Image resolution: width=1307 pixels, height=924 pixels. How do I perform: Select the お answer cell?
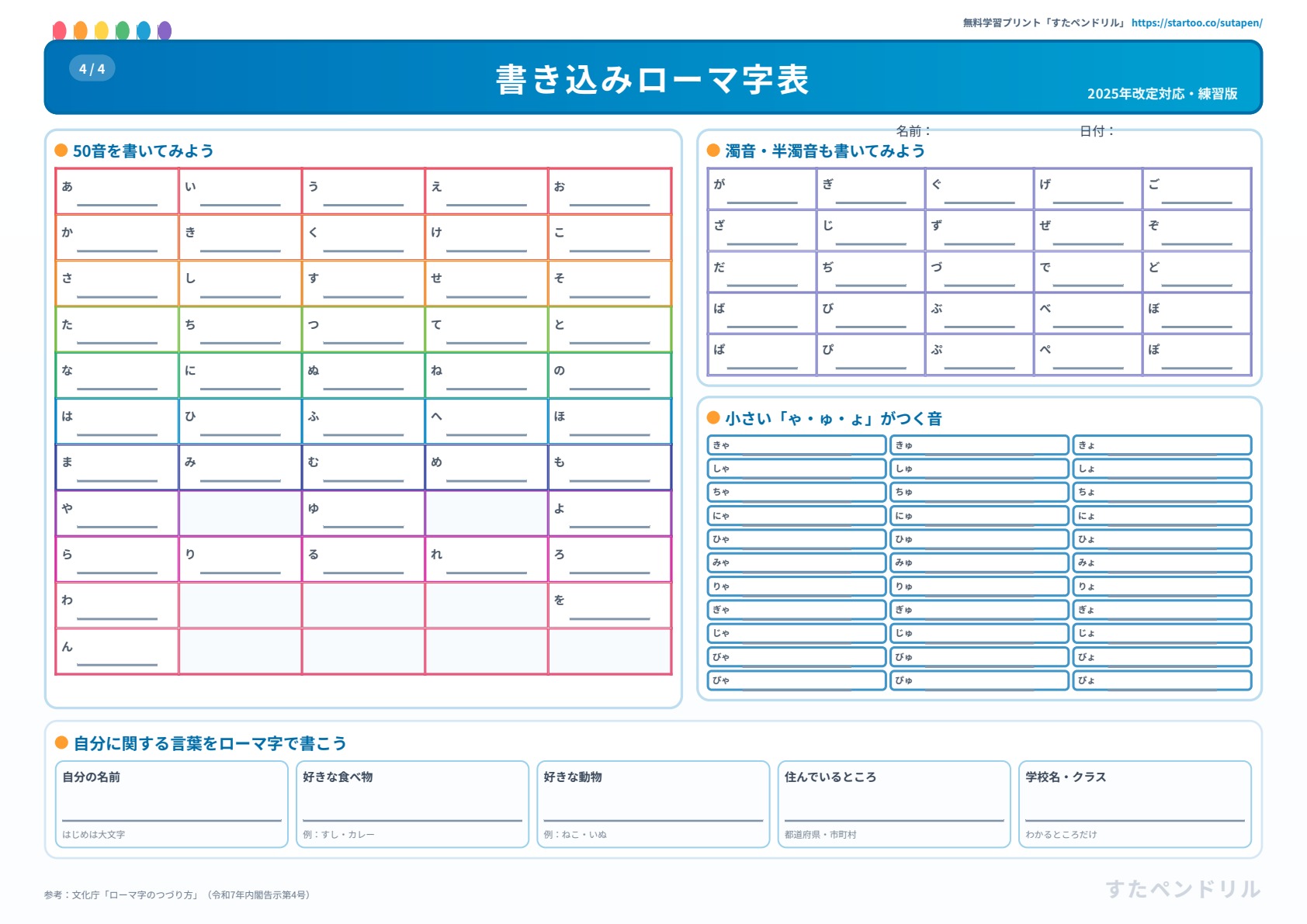[610, 191]
